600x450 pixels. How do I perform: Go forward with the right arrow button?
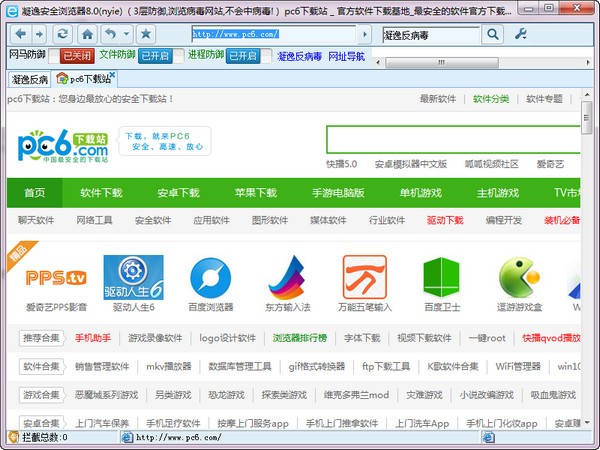pyautogui.click(x=39, y=34)
